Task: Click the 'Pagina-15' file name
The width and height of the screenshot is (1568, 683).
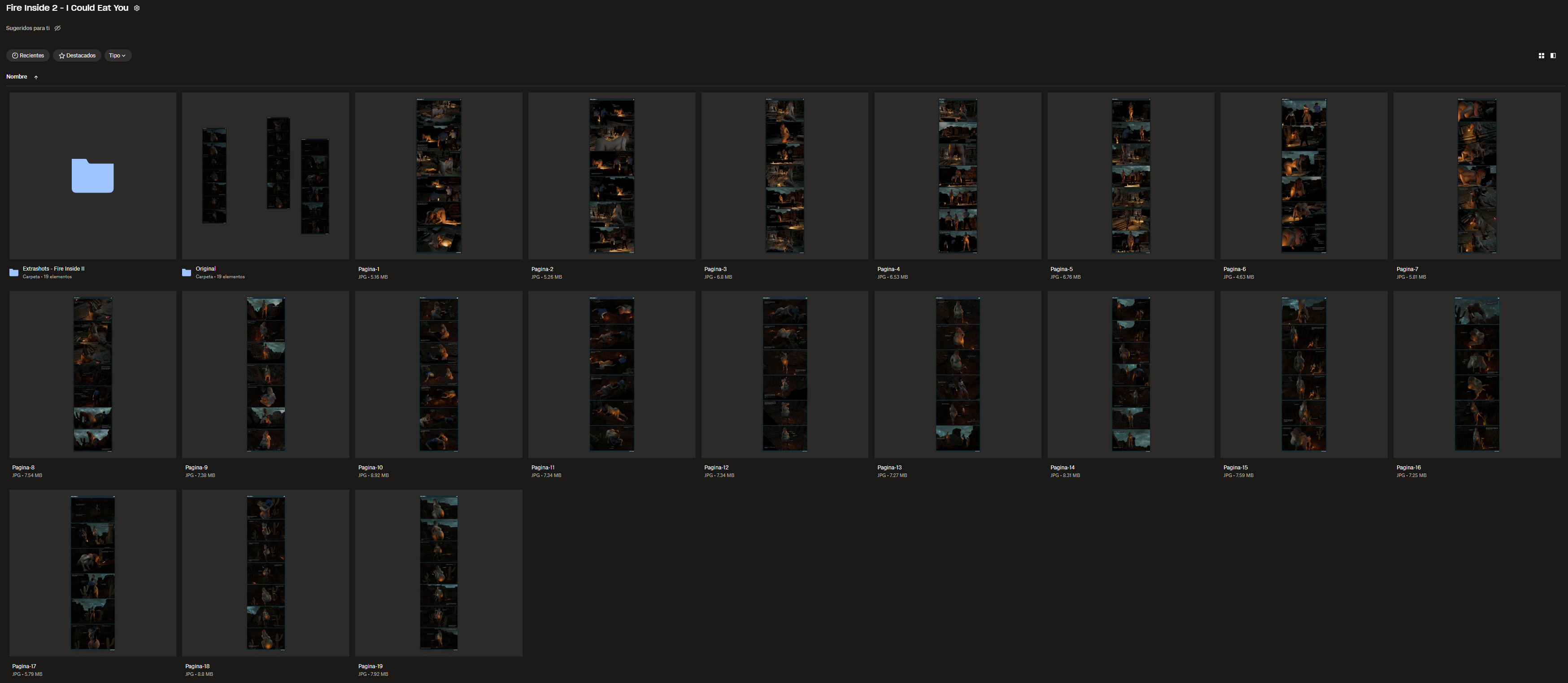Action: [x=1236, y=468]
